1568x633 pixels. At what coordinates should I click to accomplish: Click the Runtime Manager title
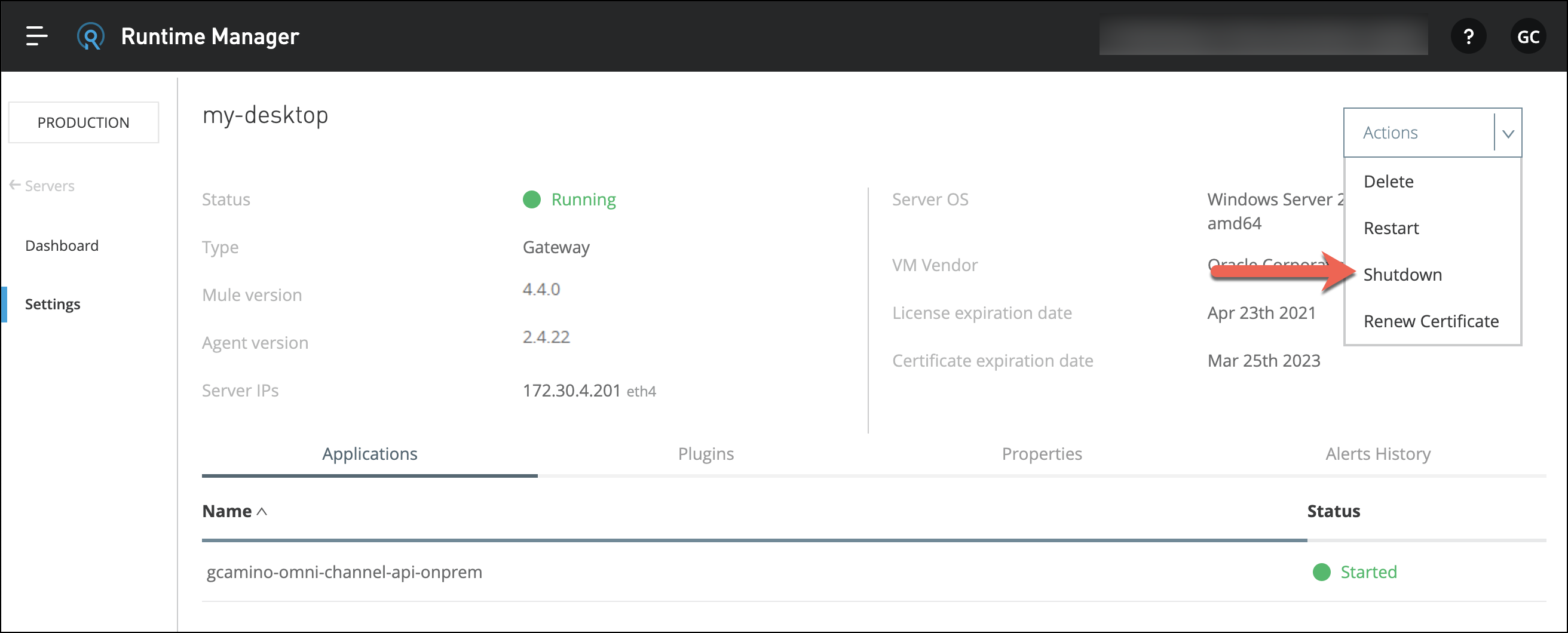point(210,36)
